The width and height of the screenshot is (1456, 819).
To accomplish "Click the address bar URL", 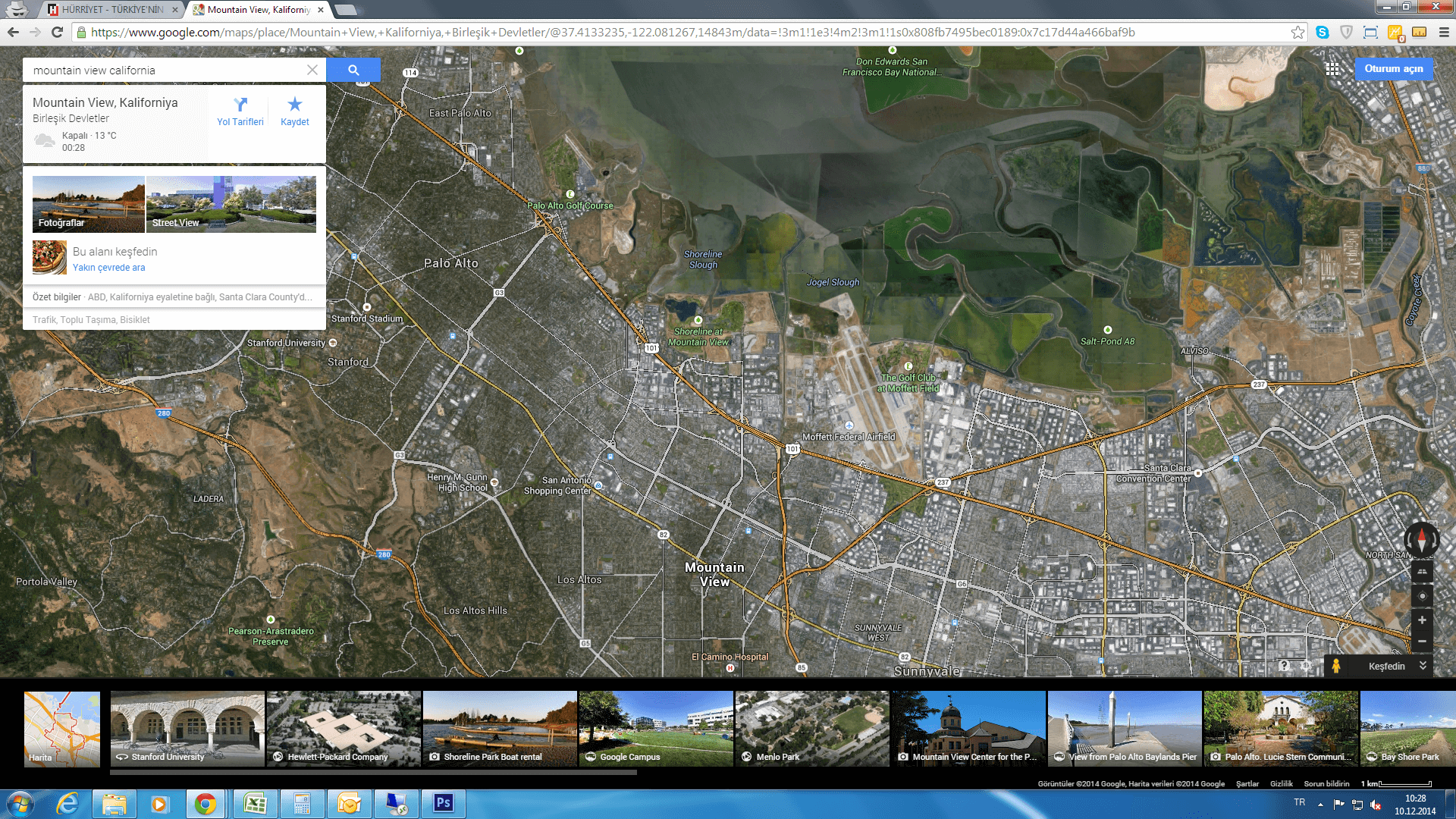I will point(613,33).
